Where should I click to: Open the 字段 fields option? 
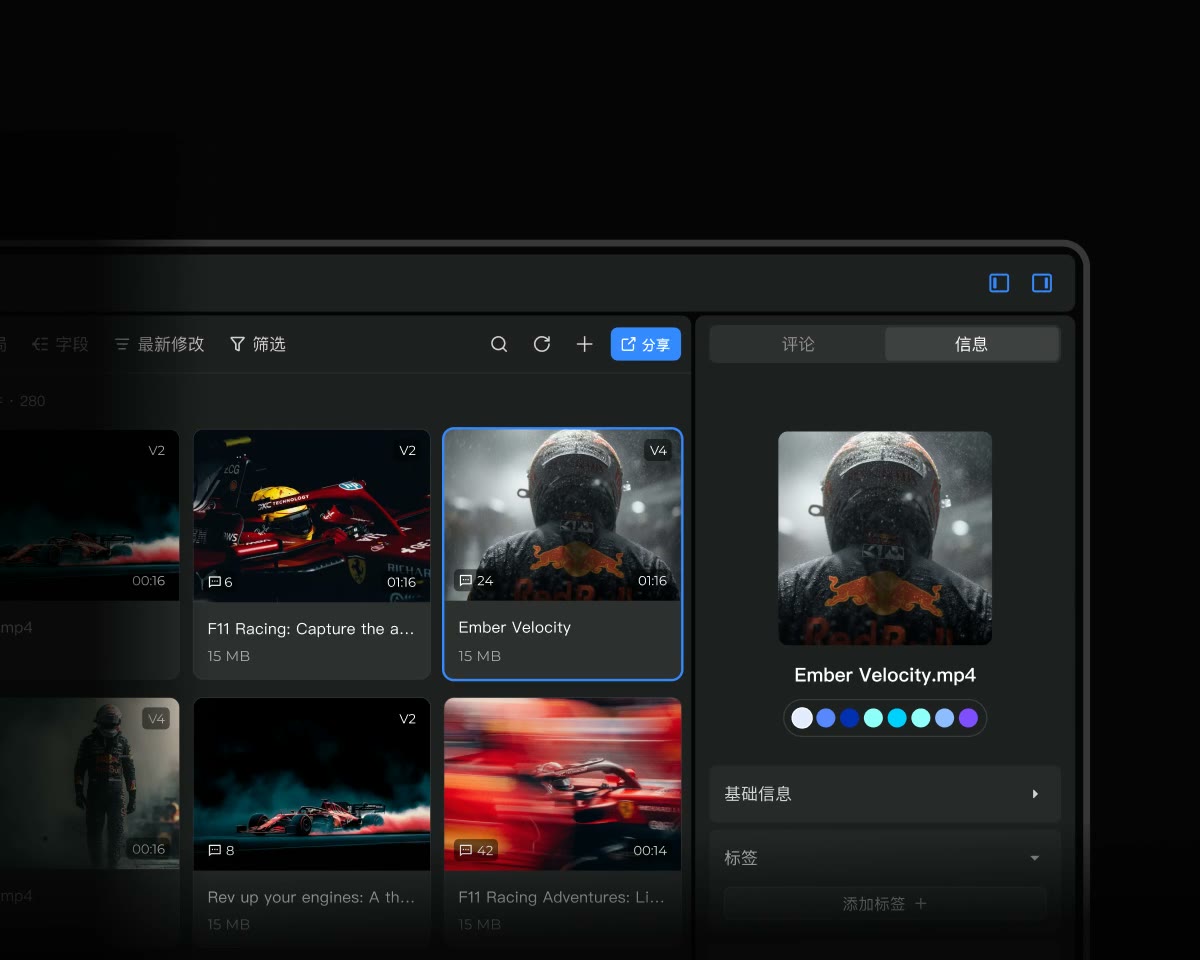(x=60, y=344)
